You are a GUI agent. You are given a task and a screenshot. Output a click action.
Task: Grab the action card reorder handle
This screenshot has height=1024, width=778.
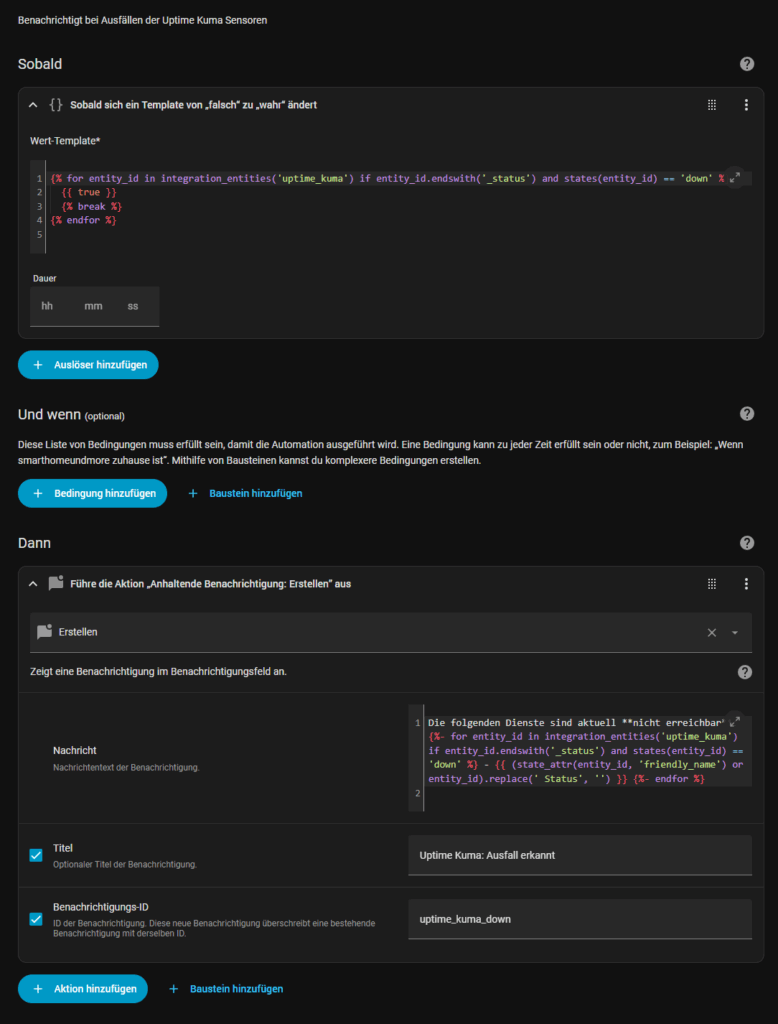pos(712,584)
